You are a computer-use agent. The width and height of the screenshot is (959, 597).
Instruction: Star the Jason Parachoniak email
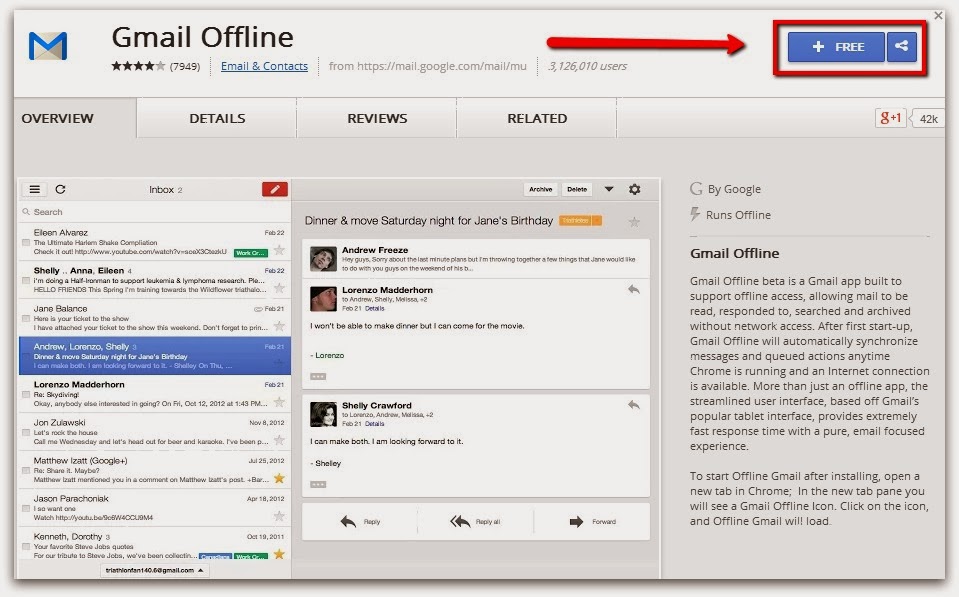[x=279, y=516]
